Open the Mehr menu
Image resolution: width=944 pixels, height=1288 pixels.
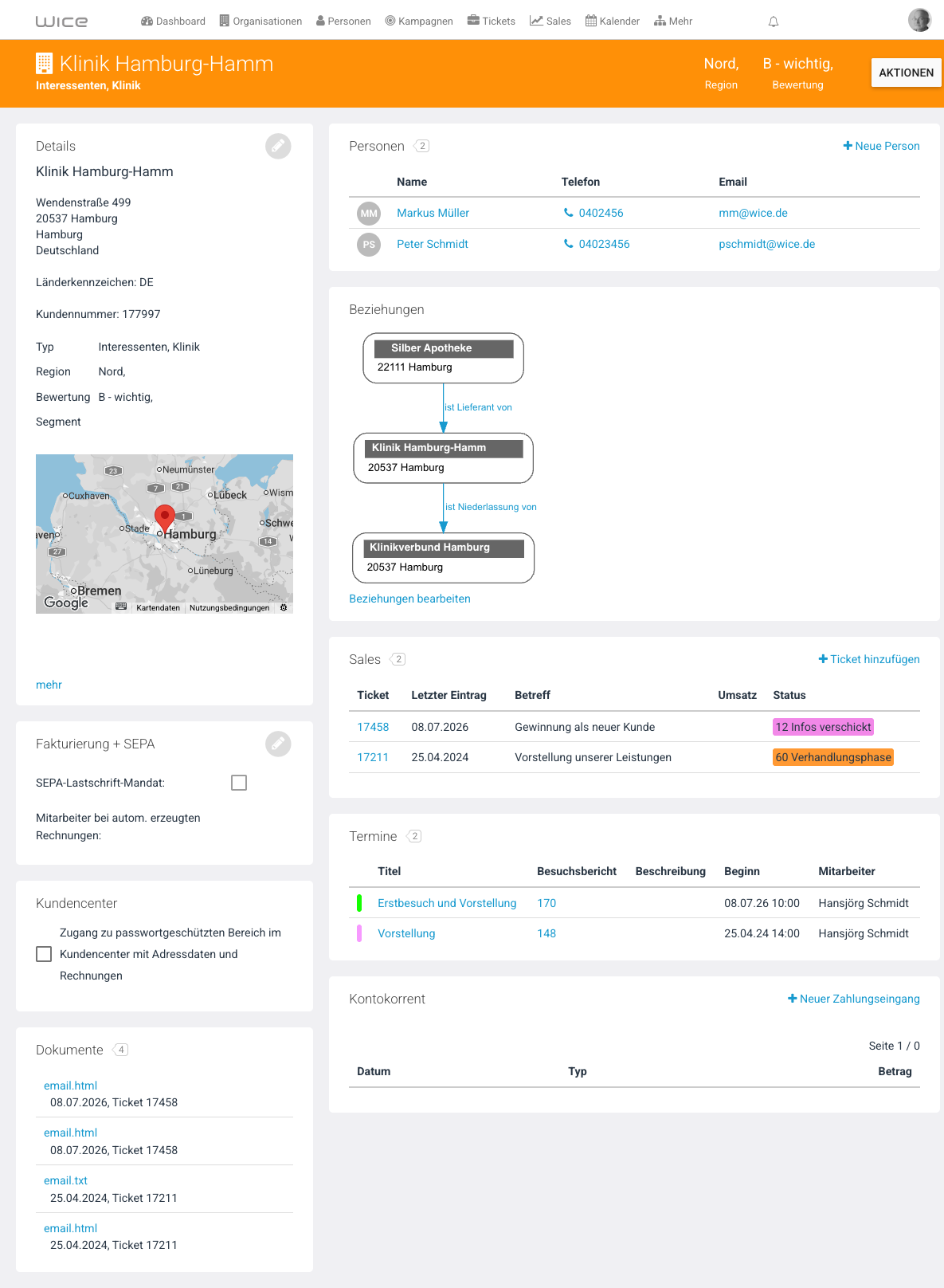coord(673,22)
